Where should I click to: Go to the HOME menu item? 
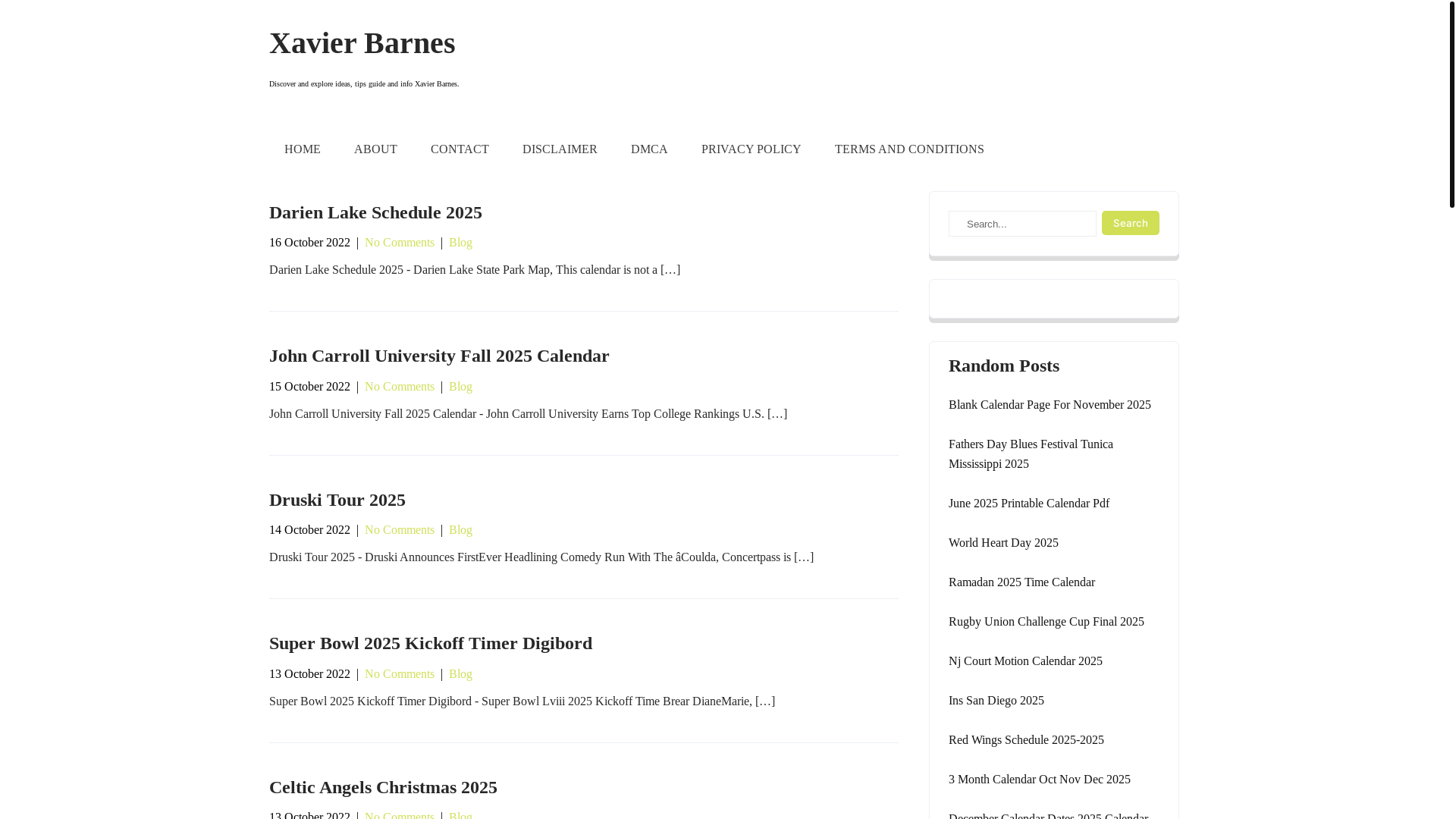[303, 149]
